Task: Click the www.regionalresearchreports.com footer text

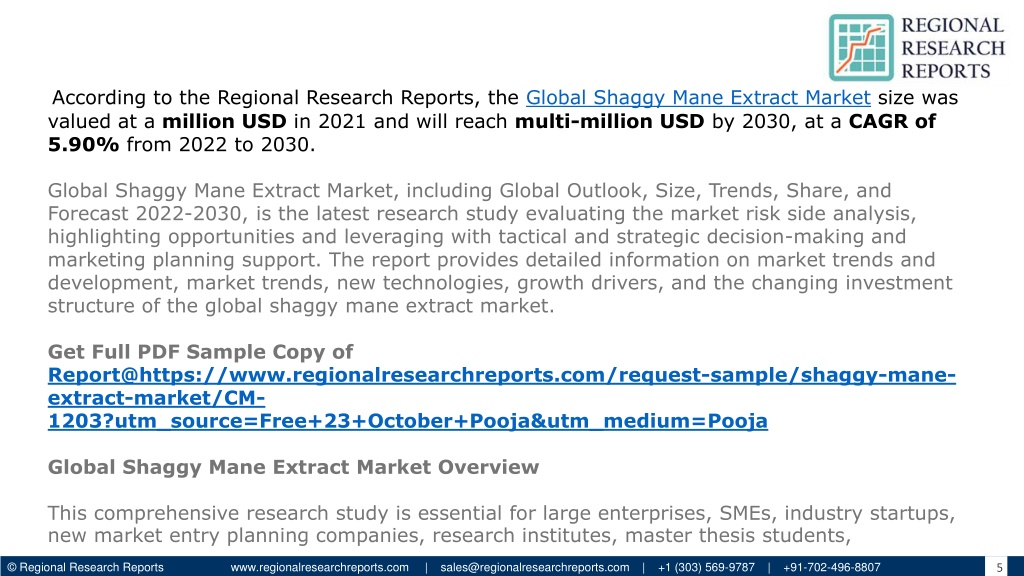Action: tap(319, 568)
